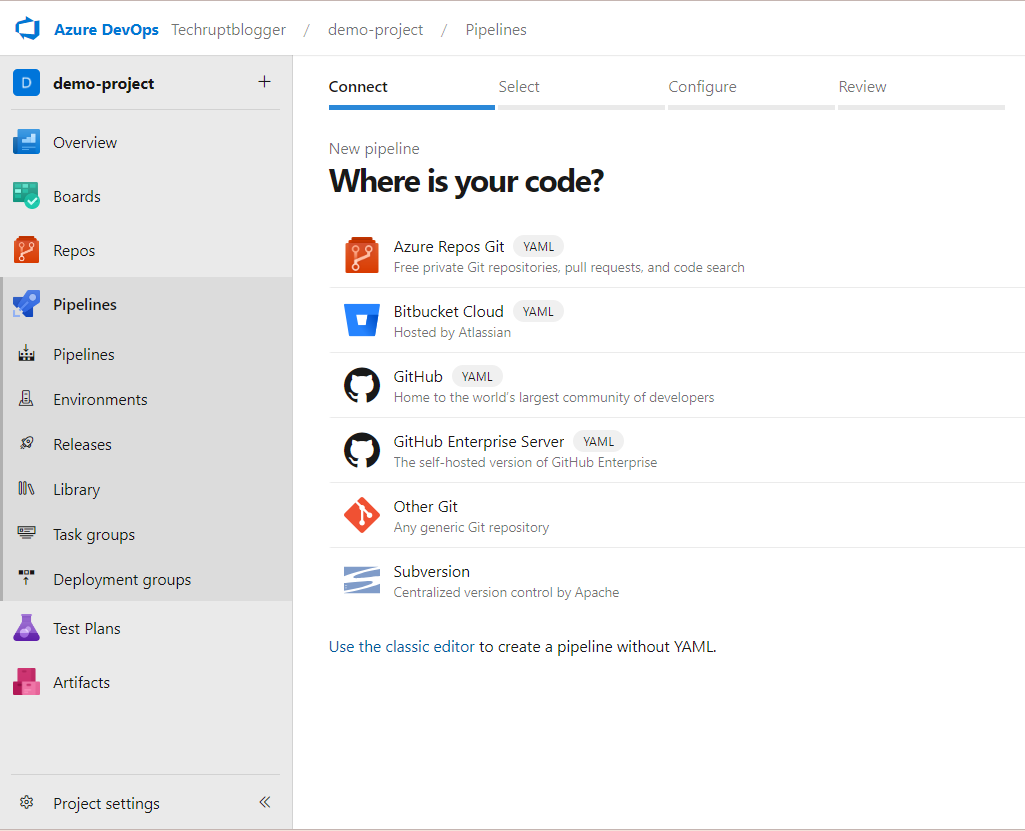Switch to the Select step tab

(519, 87)
